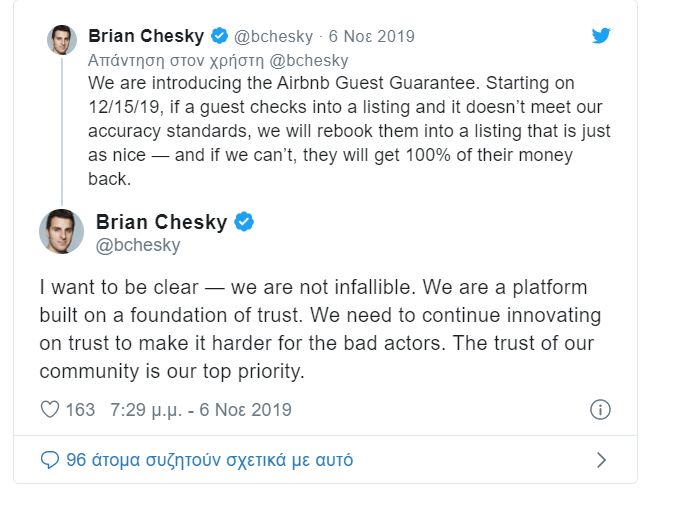Click main tweet text about trust
The height and width of the screenshot is (518, 676).
[320, 329]
